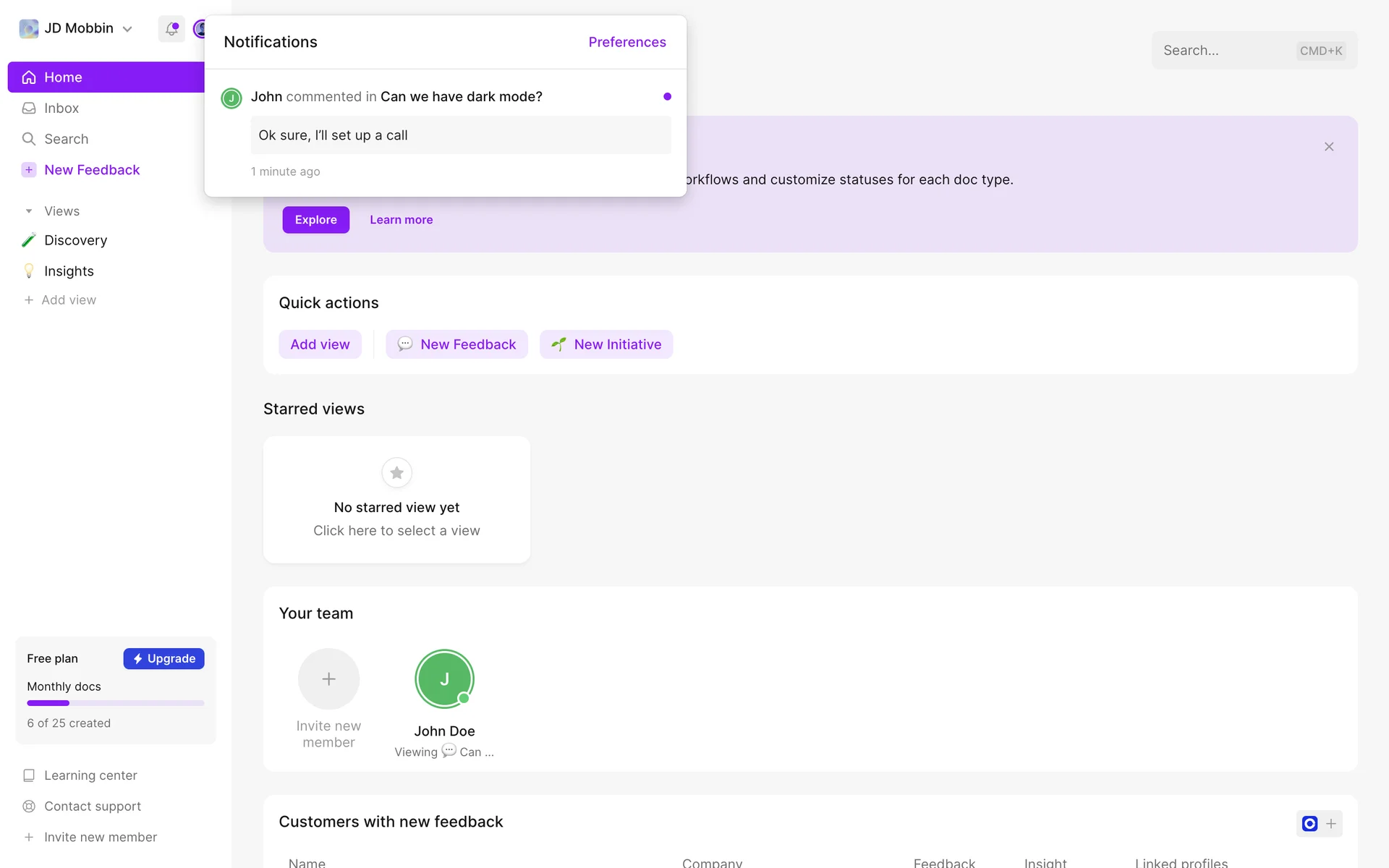
Task: Open the Discovery view
Action: click(x=75, y=240)
